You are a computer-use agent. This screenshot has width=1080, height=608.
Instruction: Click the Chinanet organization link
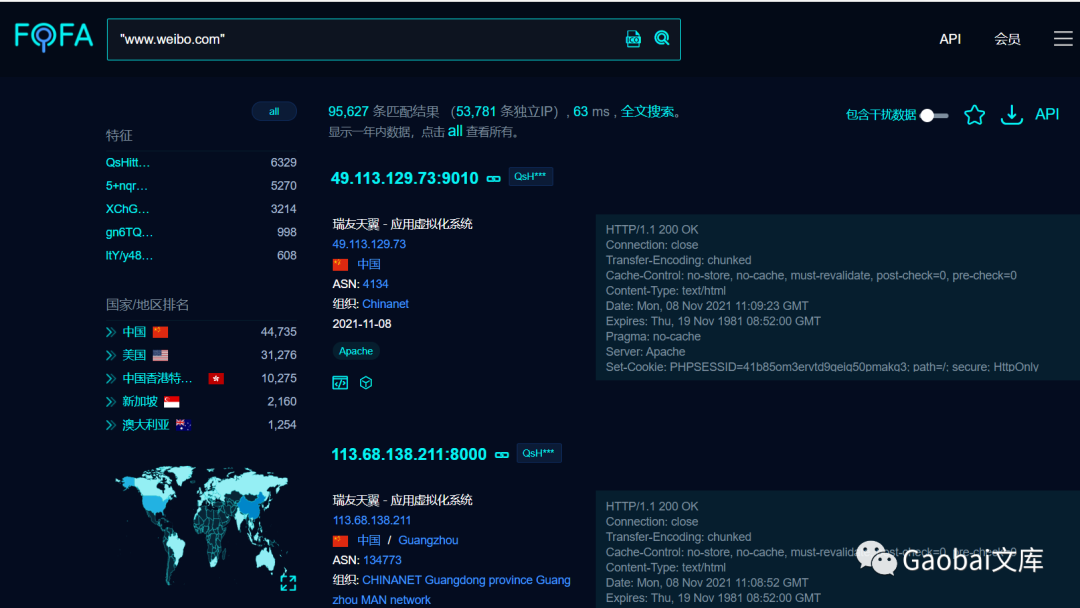(x=385, y=304)
